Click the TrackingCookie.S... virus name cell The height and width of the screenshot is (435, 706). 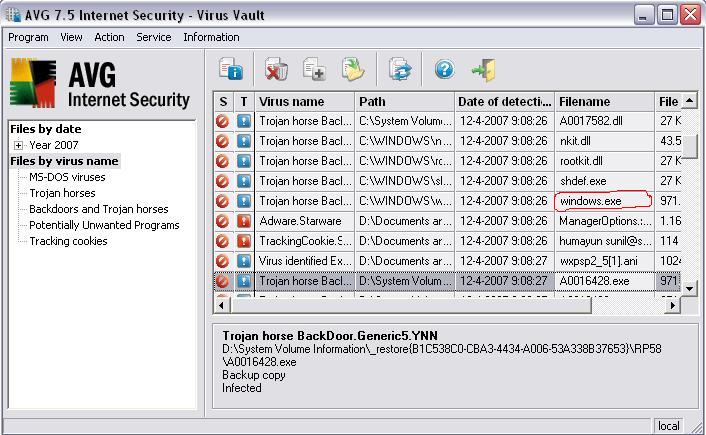(305, 241)
